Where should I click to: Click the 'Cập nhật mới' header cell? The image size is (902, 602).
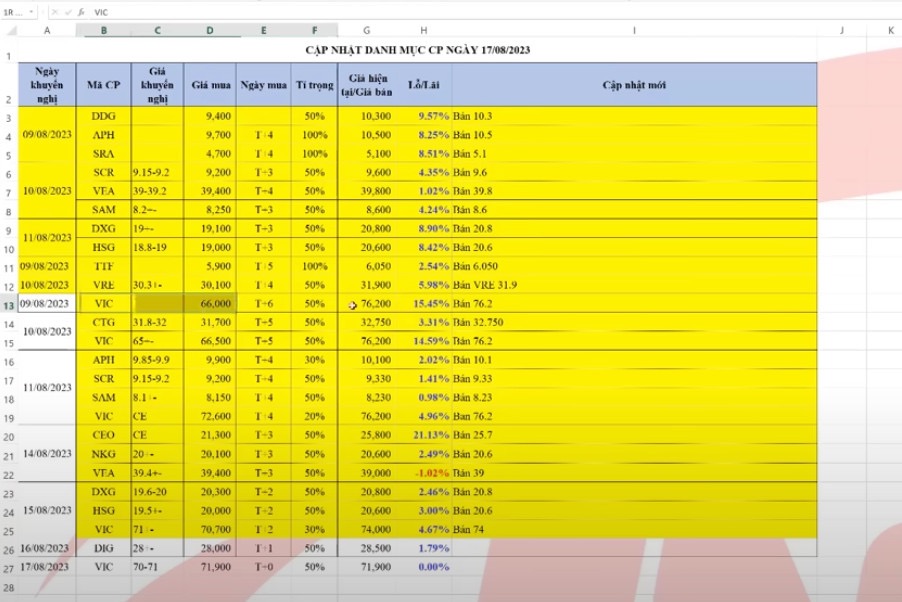[634, 85]
